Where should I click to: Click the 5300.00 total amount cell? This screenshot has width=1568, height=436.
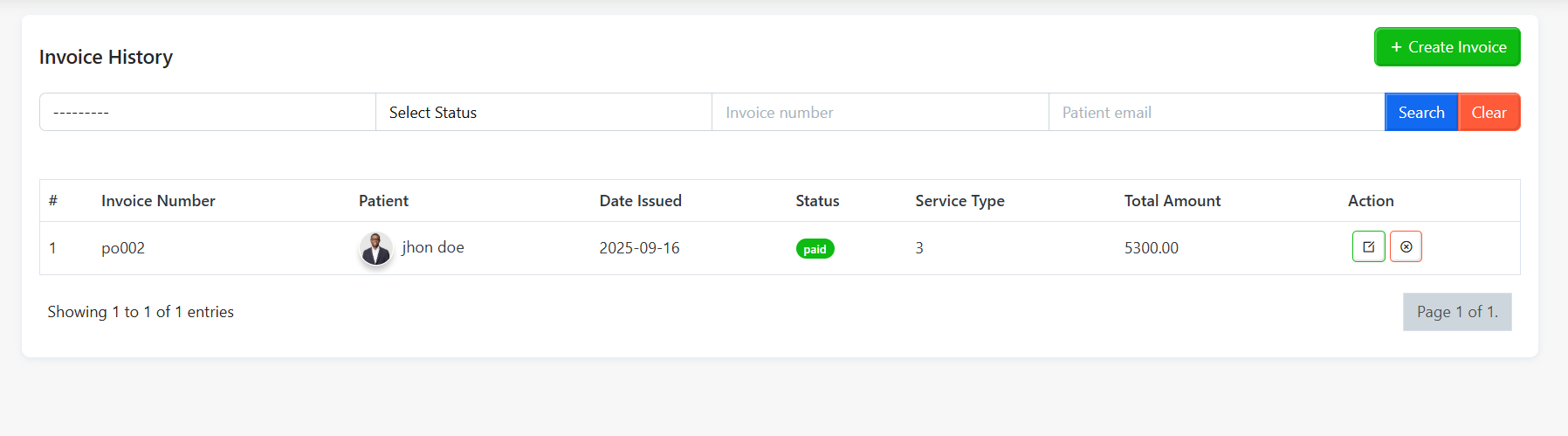[x=1151, y=248]
